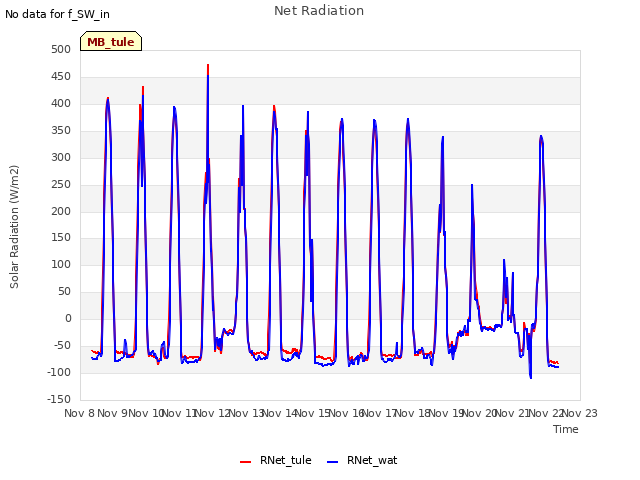Click the Time axis label
This screenshot has height=480, width=640.
click(x=566, y=429)
